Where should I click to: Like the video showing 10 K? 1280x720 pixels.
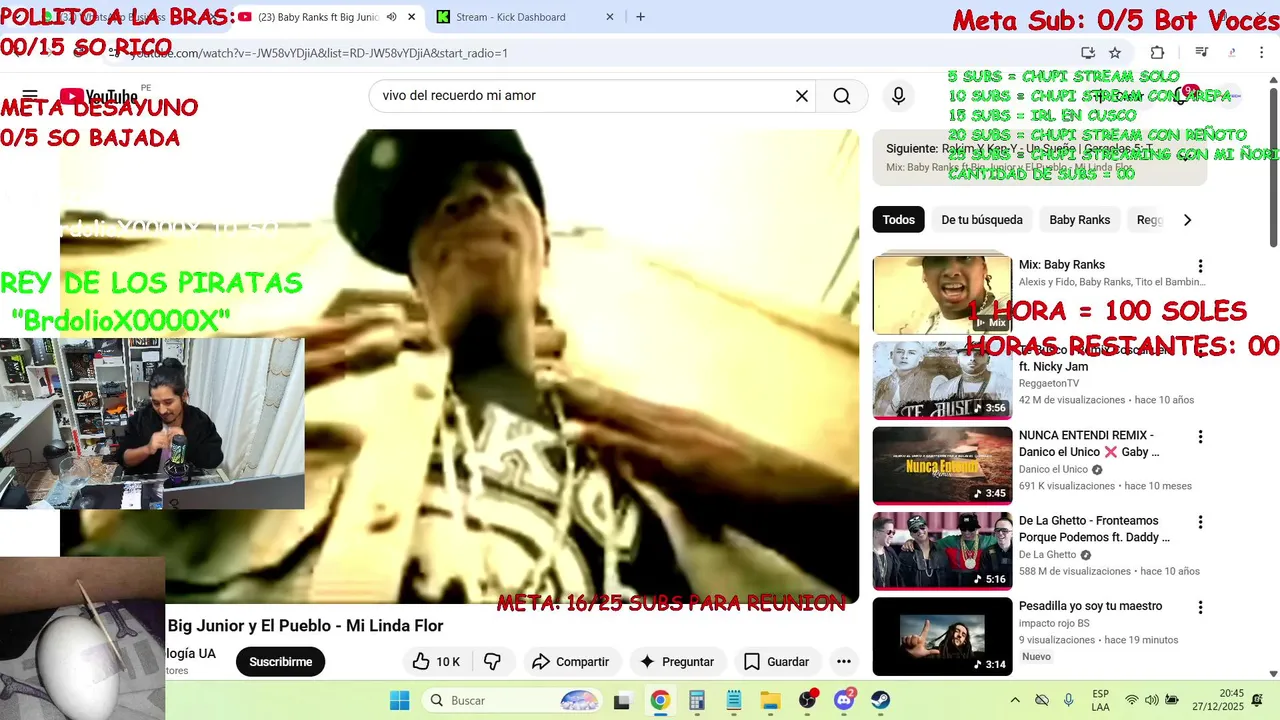pyautogui.click(x=435, y=662)
